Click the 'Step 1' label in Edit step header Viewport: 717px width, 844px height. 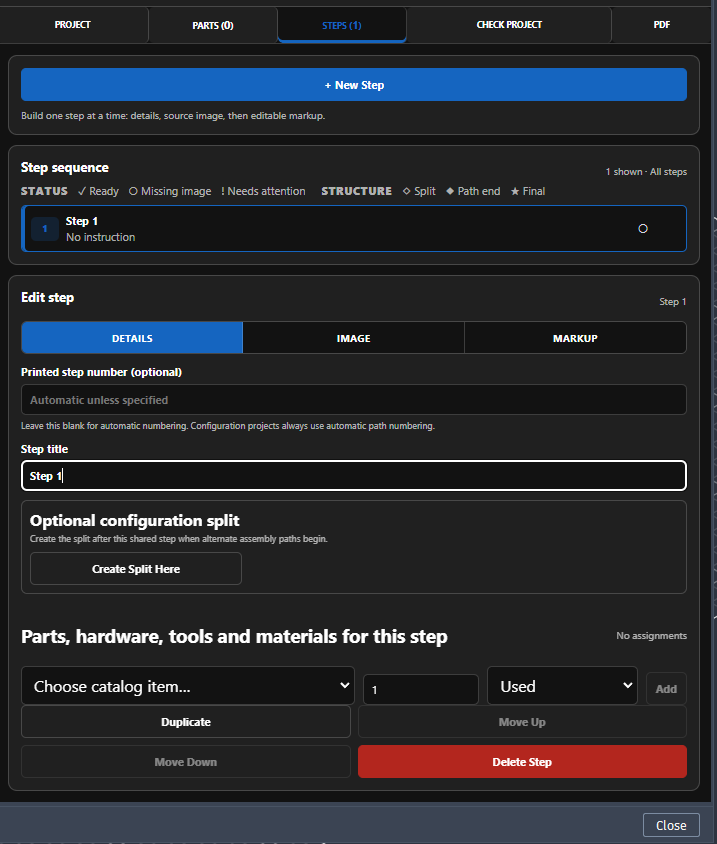673,301
